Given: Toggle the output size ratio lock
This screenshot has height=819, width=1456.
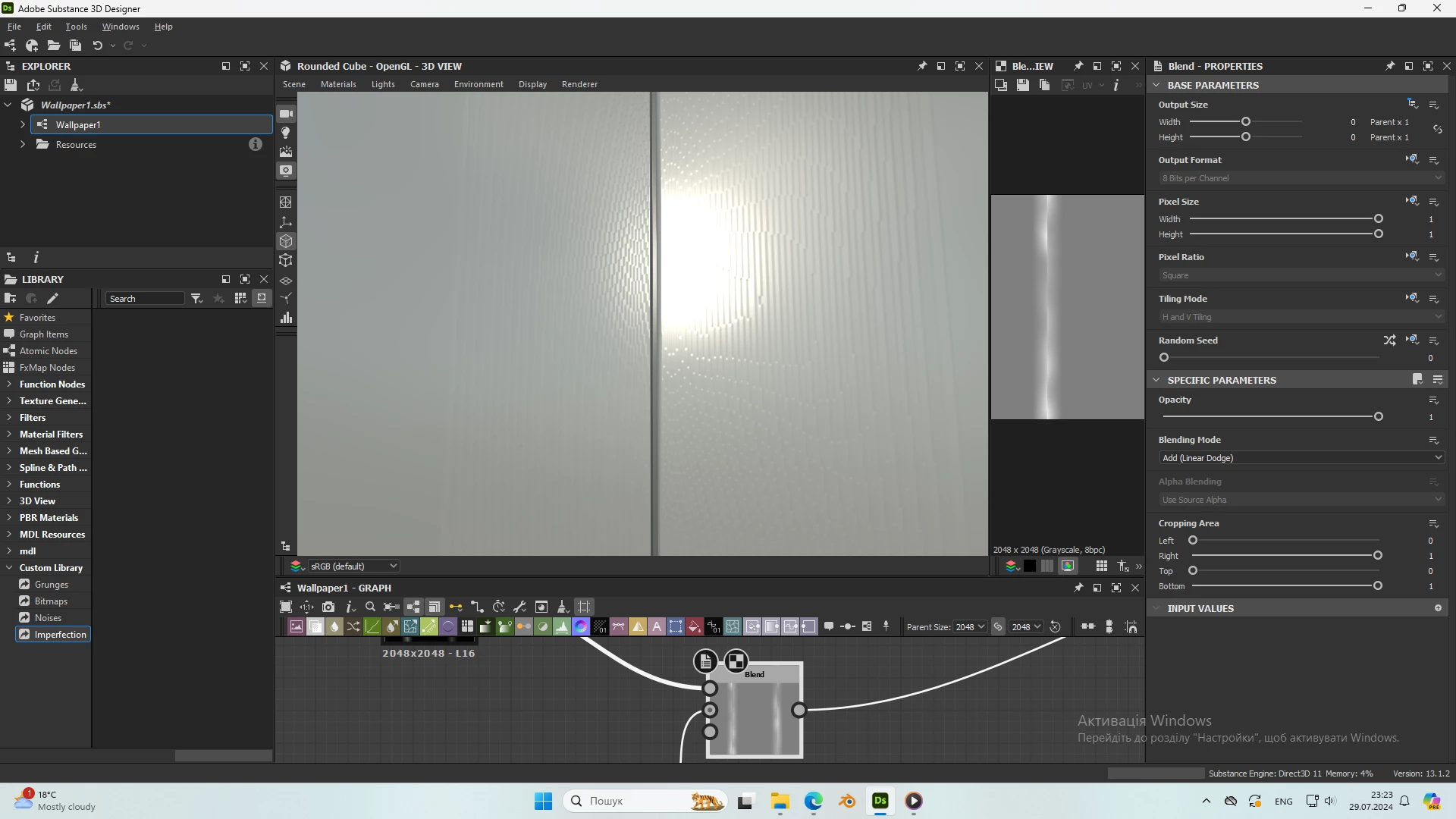Looking at the screenshot, I should (1437, 130).
